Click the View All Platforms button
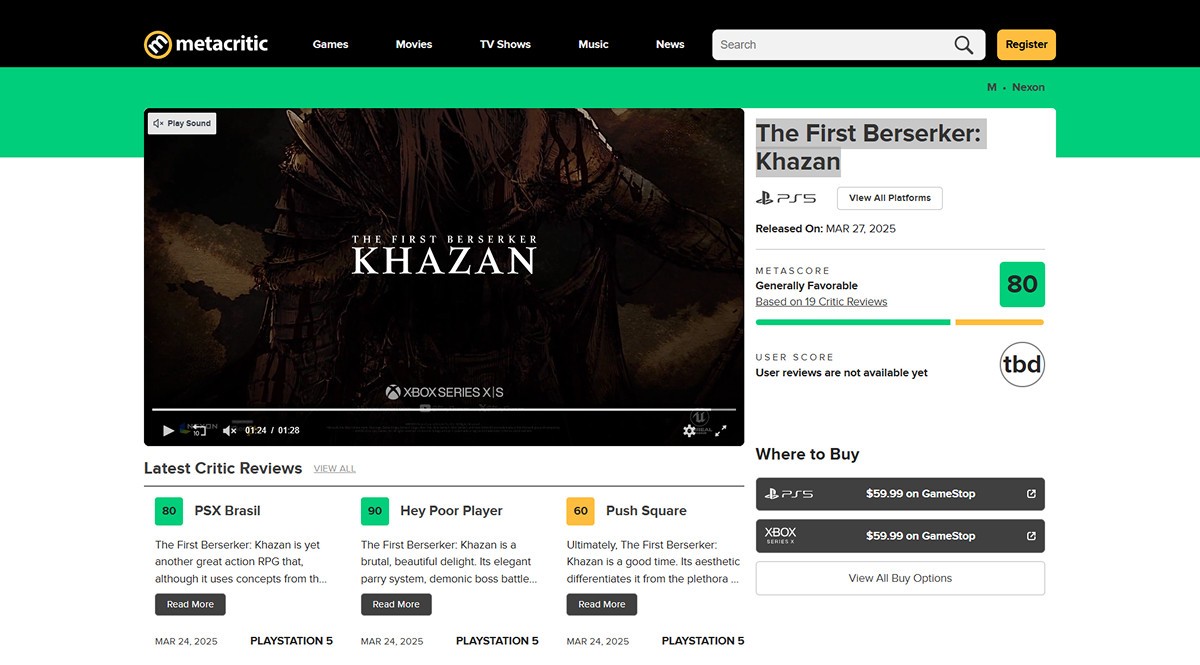Screen dimensions: 1200x665 pyautogui.click(x=890, y=198)
